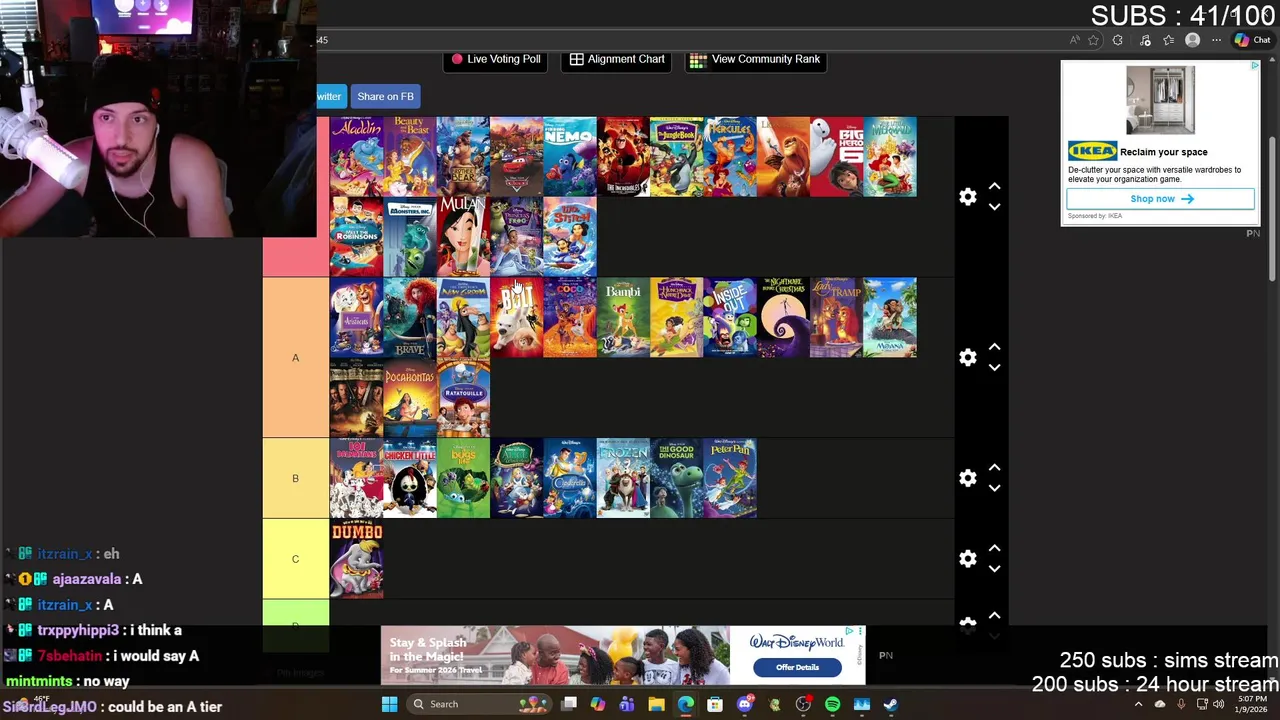The height and width of the screenshot is (720, 1280).
Task: Select the Pocahontas poster
Action: (410, 398)
